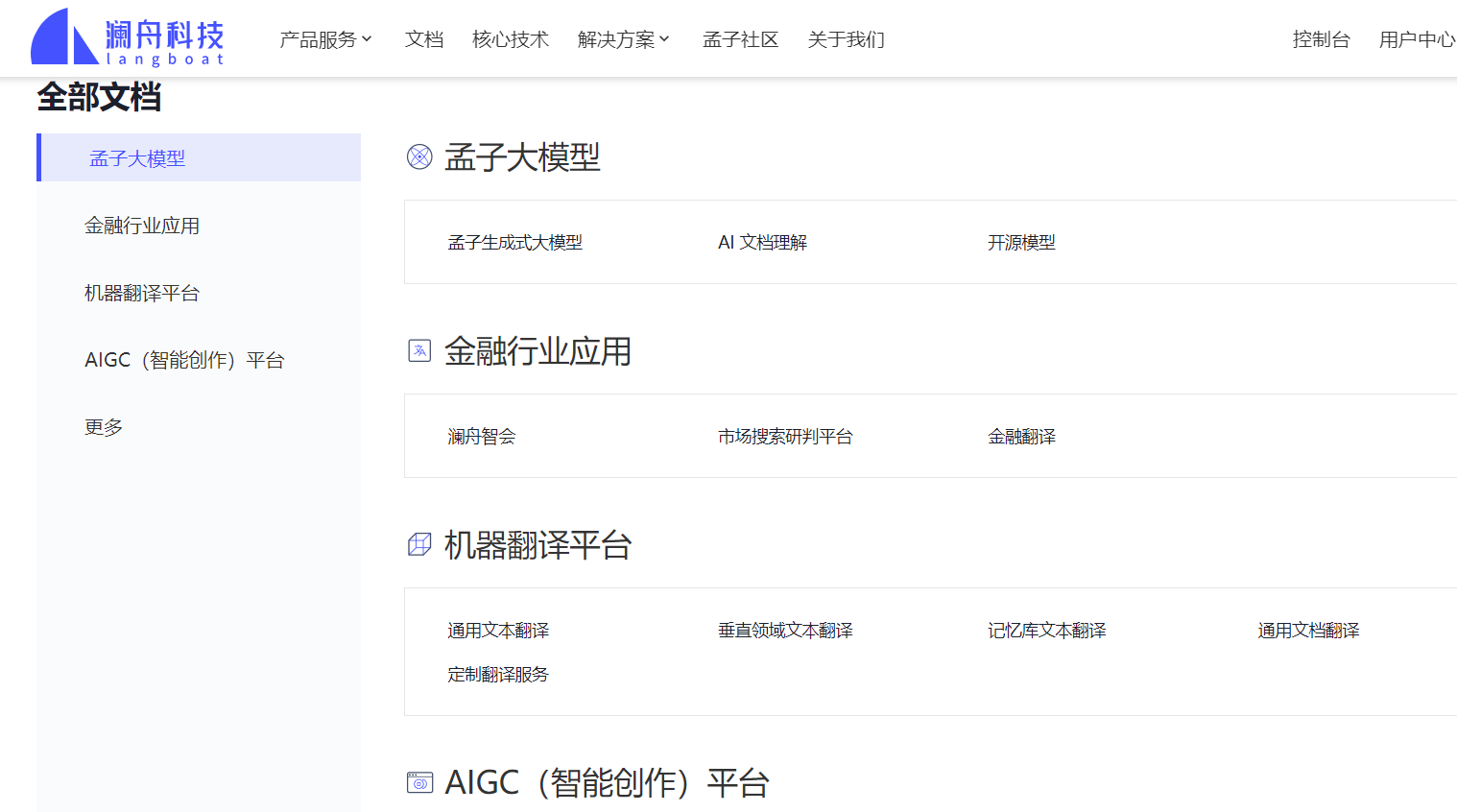Click the 全部文档 page title
Screen dimensions: 1457x812
click(x=99, y=97)
